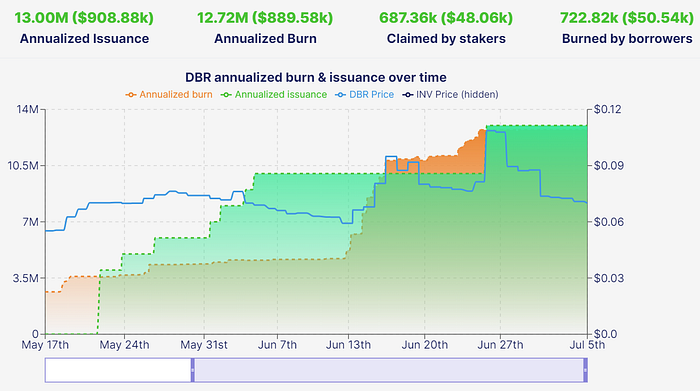
Task: Click the orange Annualized burn legend marker
Action: [x=131, y=95]
